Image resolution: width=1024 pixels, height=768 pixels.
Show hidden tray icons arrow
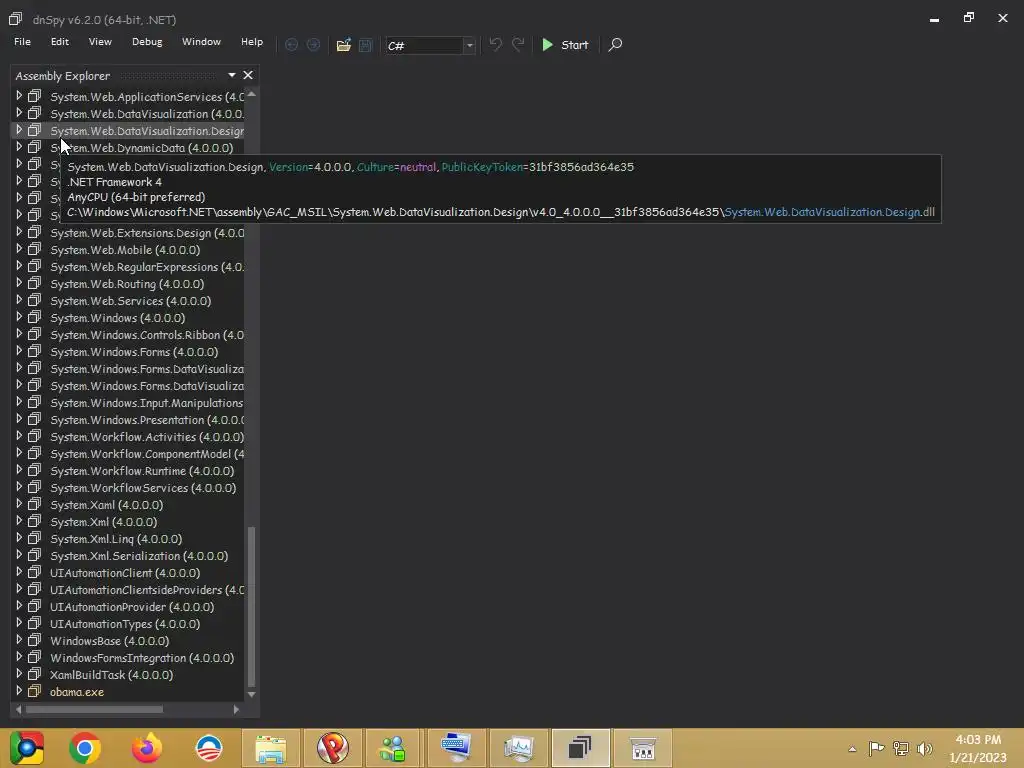click(852, 749)
